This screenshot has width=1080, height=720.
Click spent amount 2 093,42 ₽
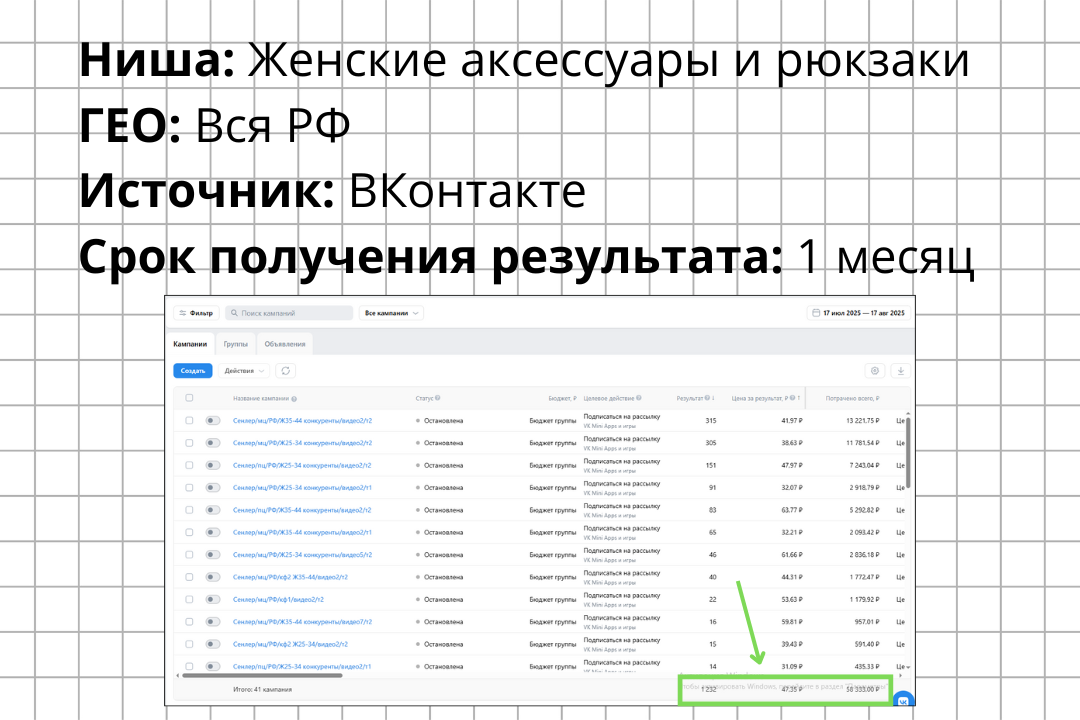pos(864,533)
